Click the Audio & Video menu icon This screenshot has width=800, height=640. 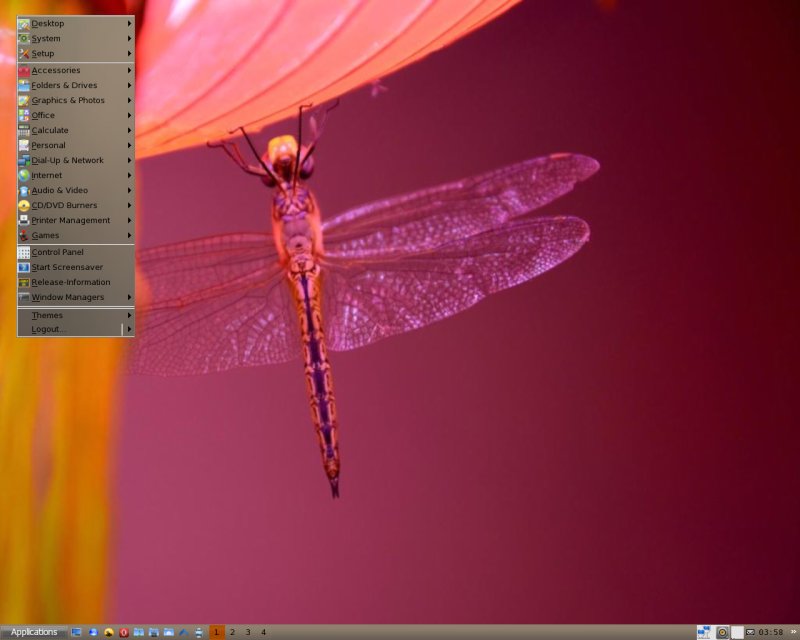pyautogui.click(x=24, y=190)
